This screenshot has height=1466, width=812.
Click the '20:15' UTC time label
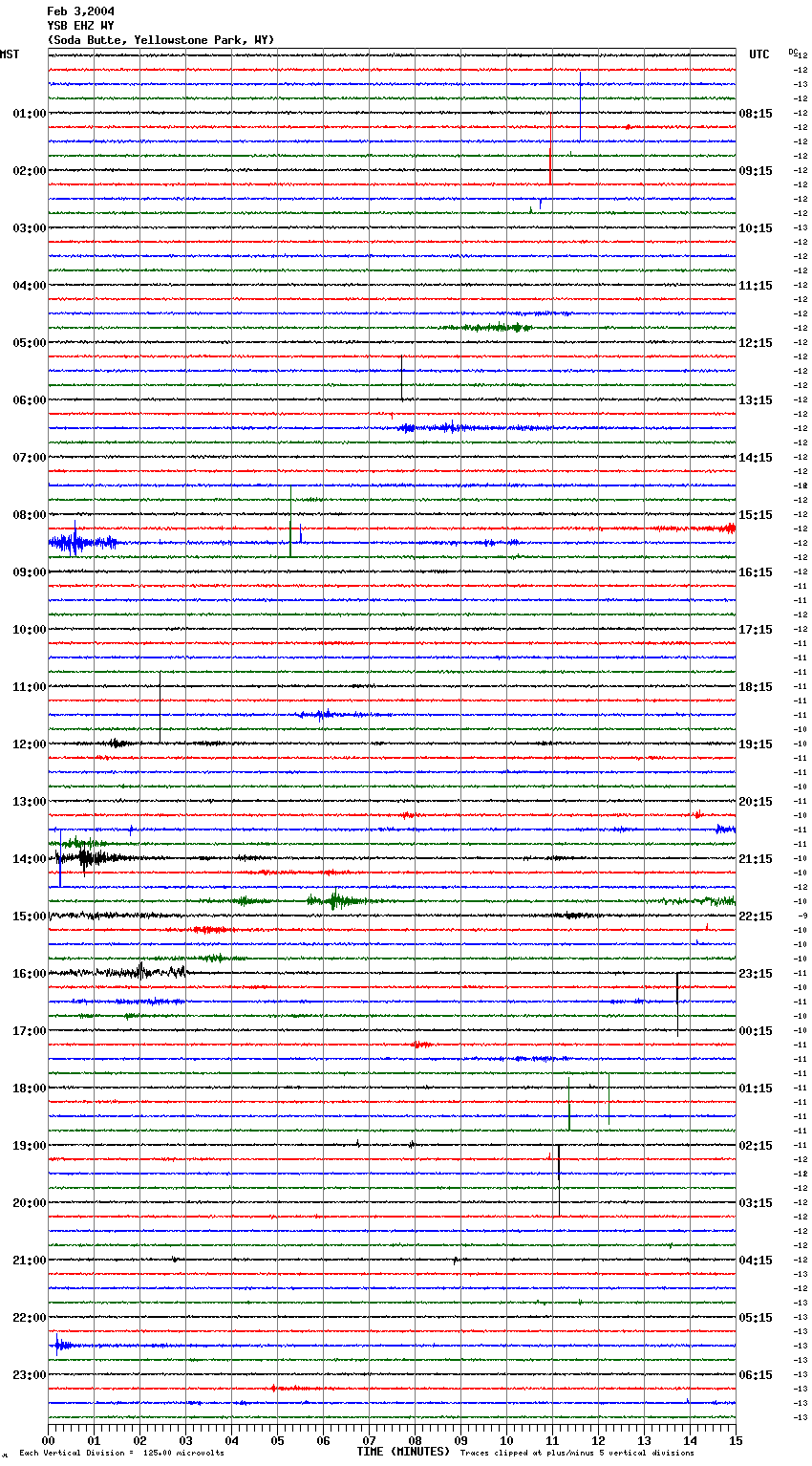coord(756,802)
